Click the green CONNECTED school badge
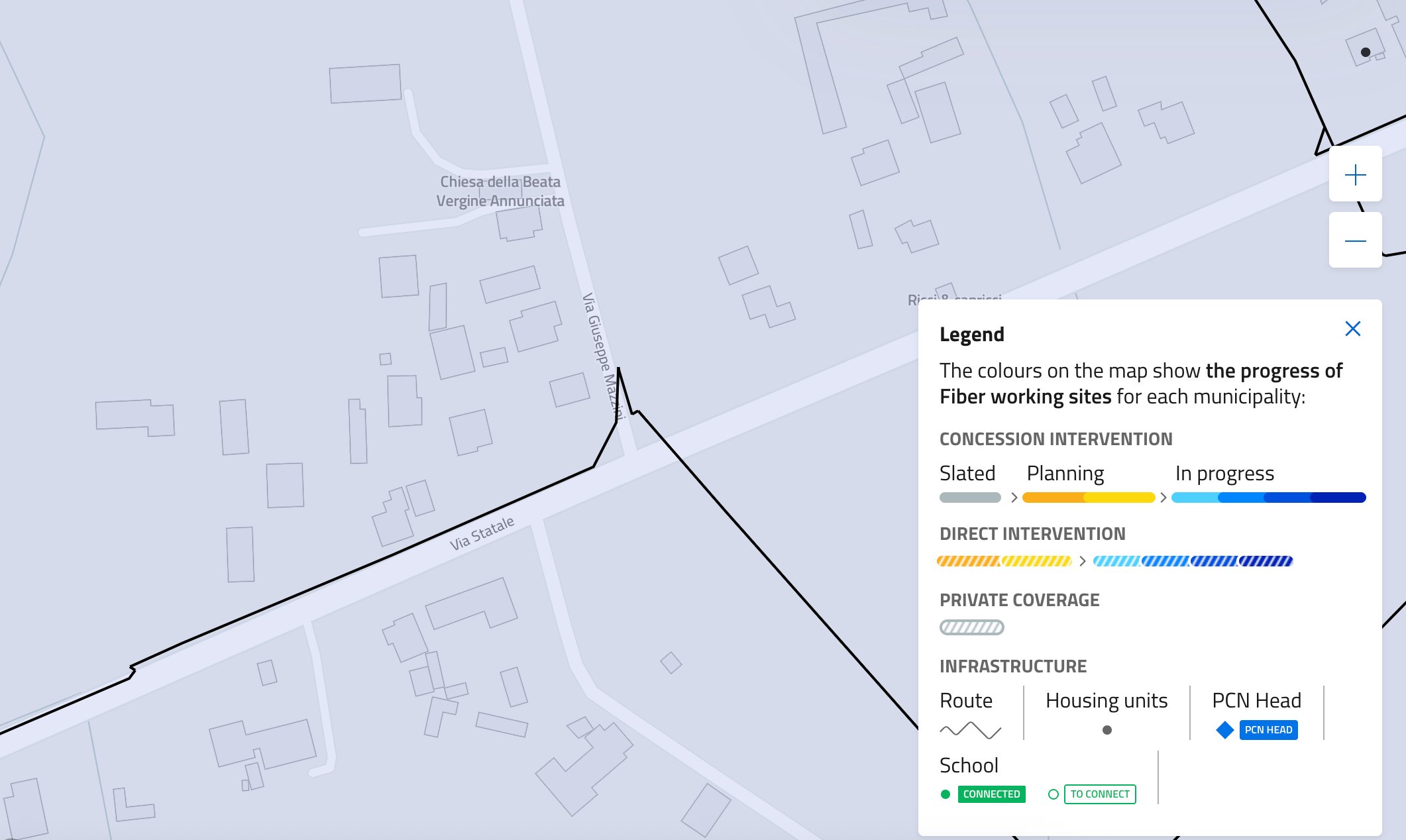1406x840 pixels. click(x=991, y=794)
